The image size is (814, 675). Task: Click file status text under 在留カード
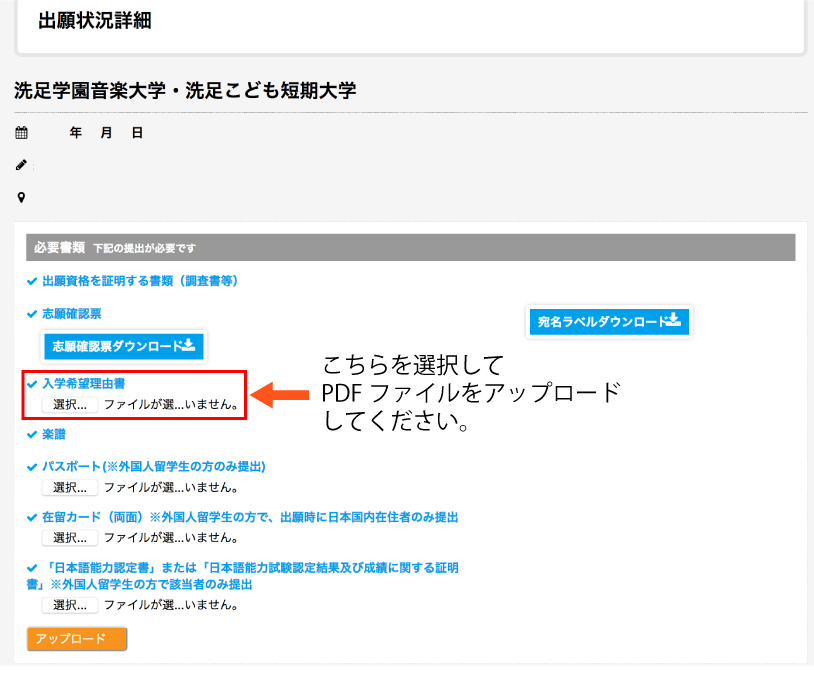pyautogui.click(x=171, y=537)
